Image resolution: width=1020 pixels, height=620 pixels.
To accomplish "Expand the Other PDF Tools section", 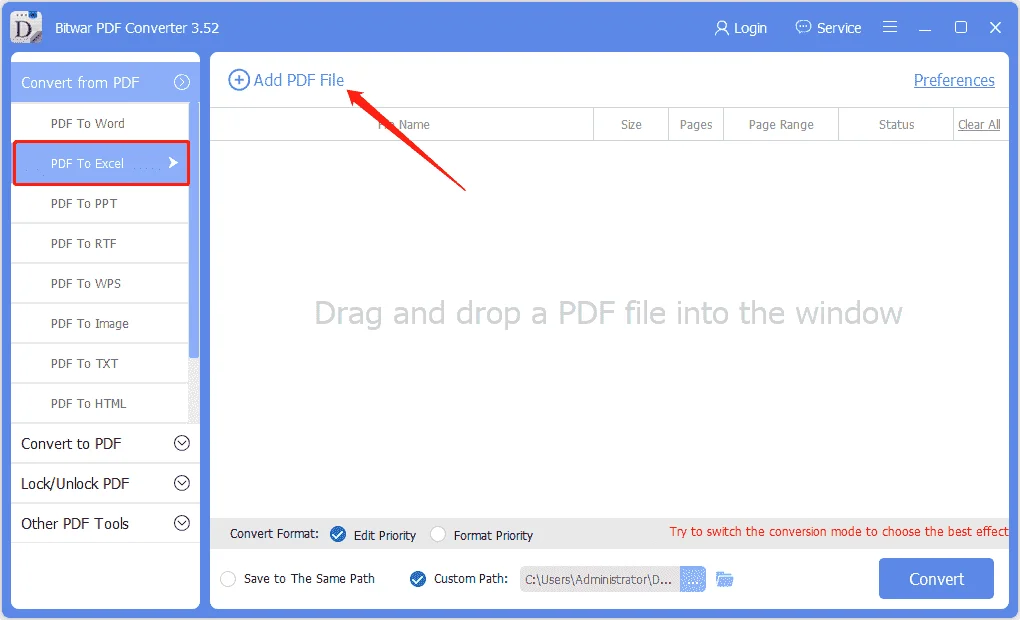I will coord(181,523).
